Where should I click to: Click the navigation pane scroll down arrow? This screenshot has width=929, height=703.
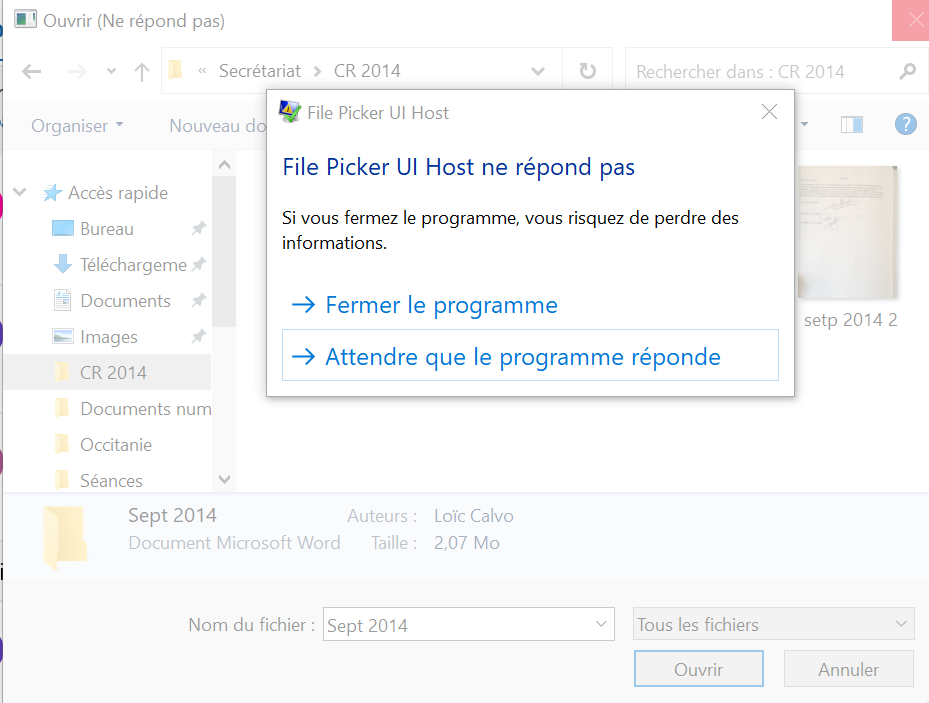225,479
